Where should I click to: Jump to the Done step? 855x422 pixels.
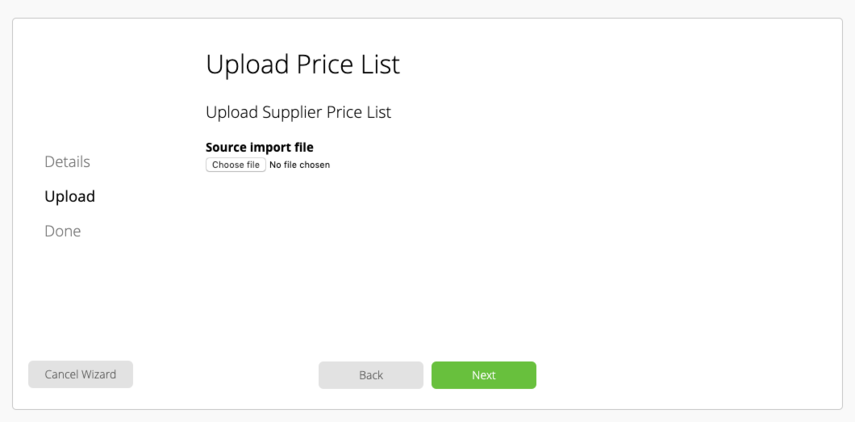point(63,231)
